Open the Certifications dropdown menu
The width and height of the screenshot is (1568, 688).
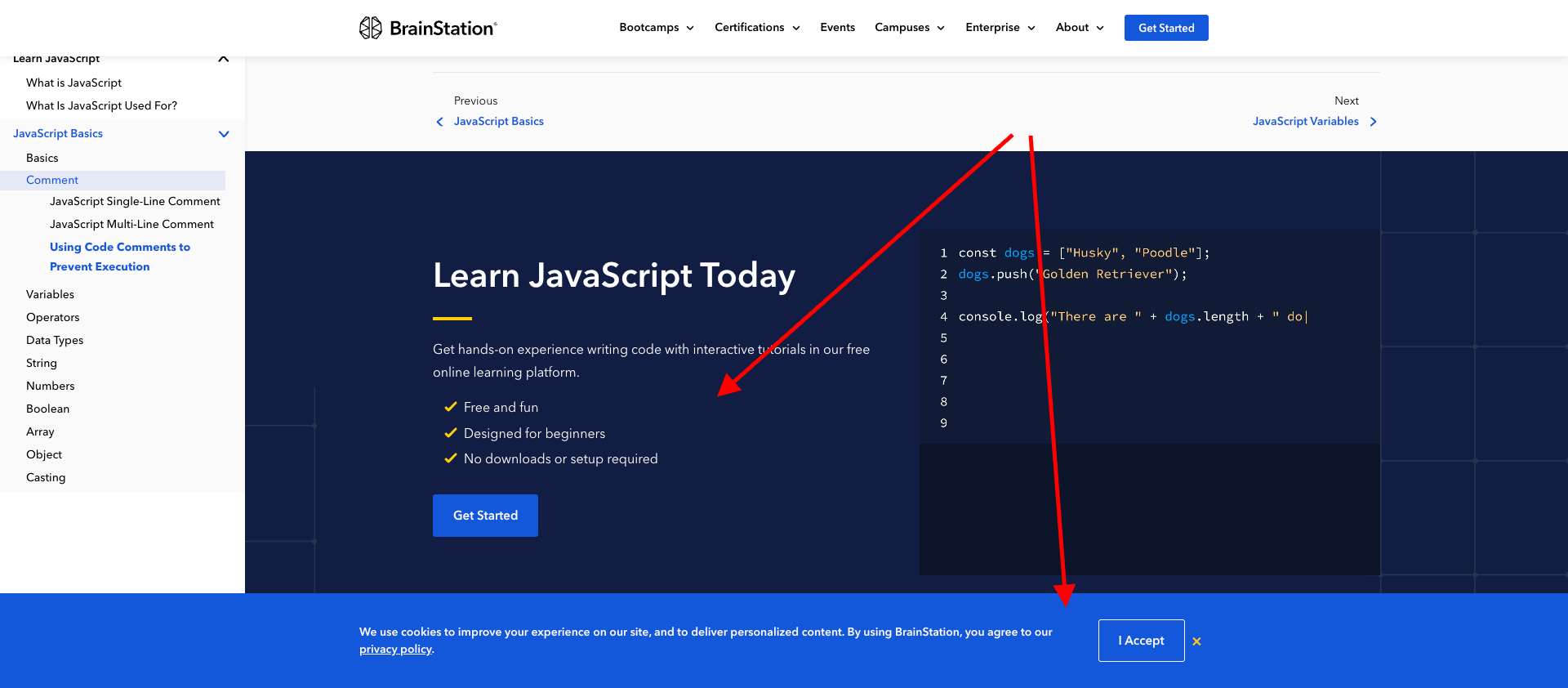757,28
